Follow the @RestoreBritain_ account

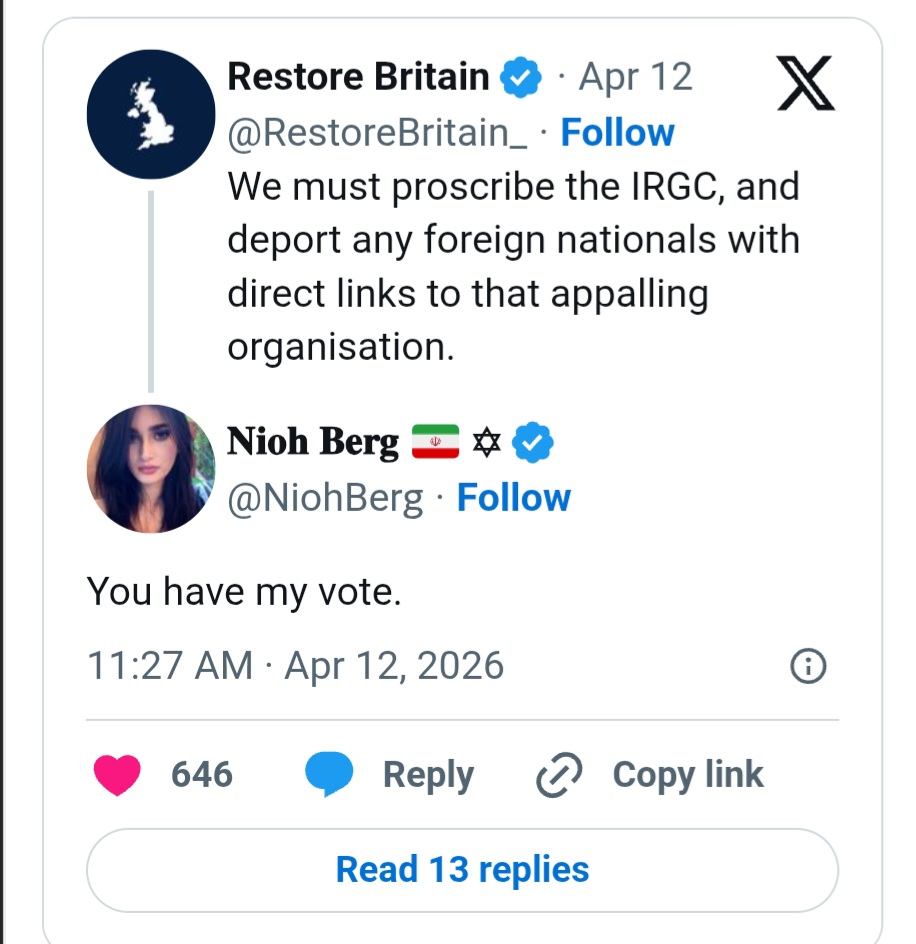coord(617,133)
